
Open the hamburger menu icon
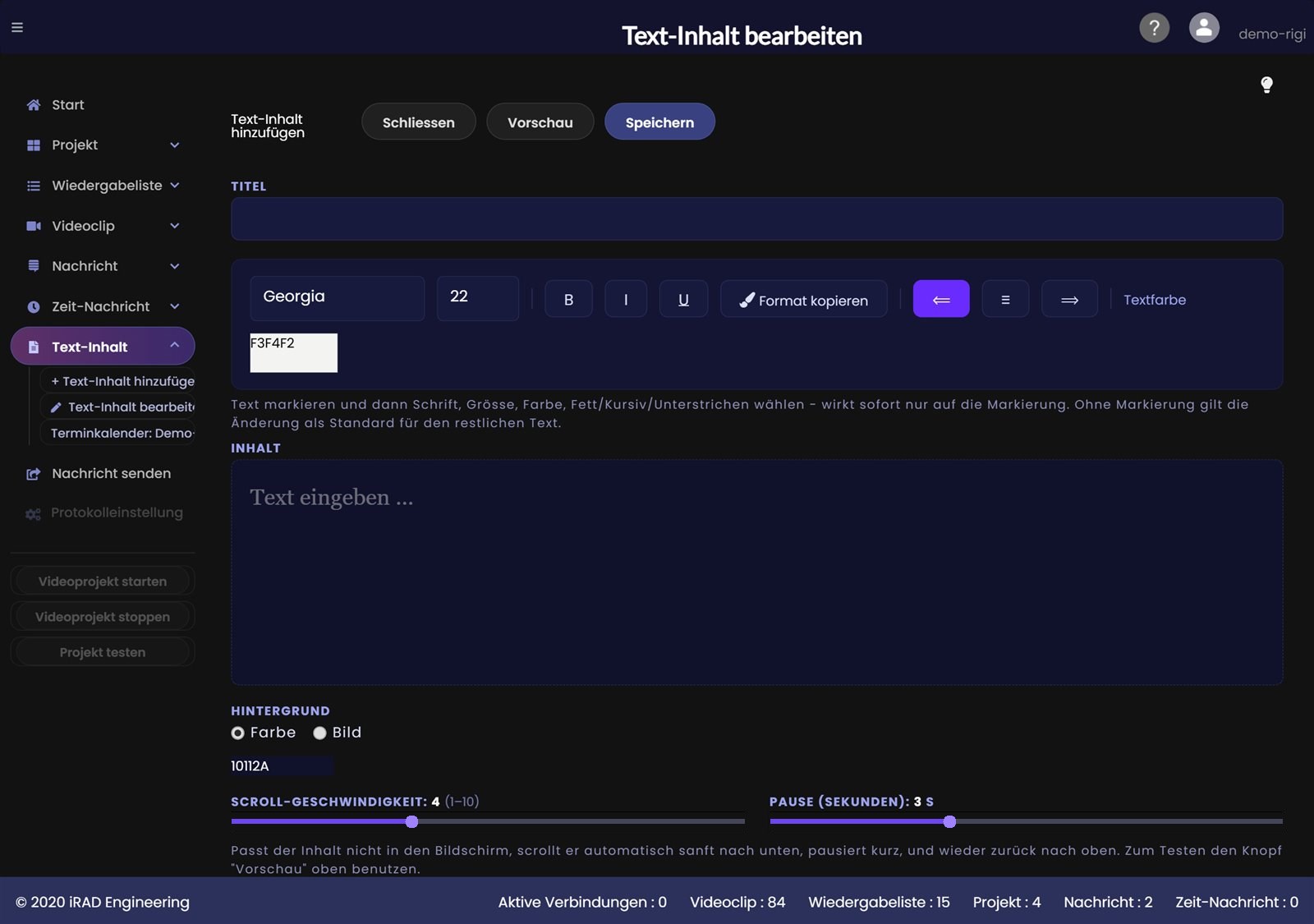point(17,27)
